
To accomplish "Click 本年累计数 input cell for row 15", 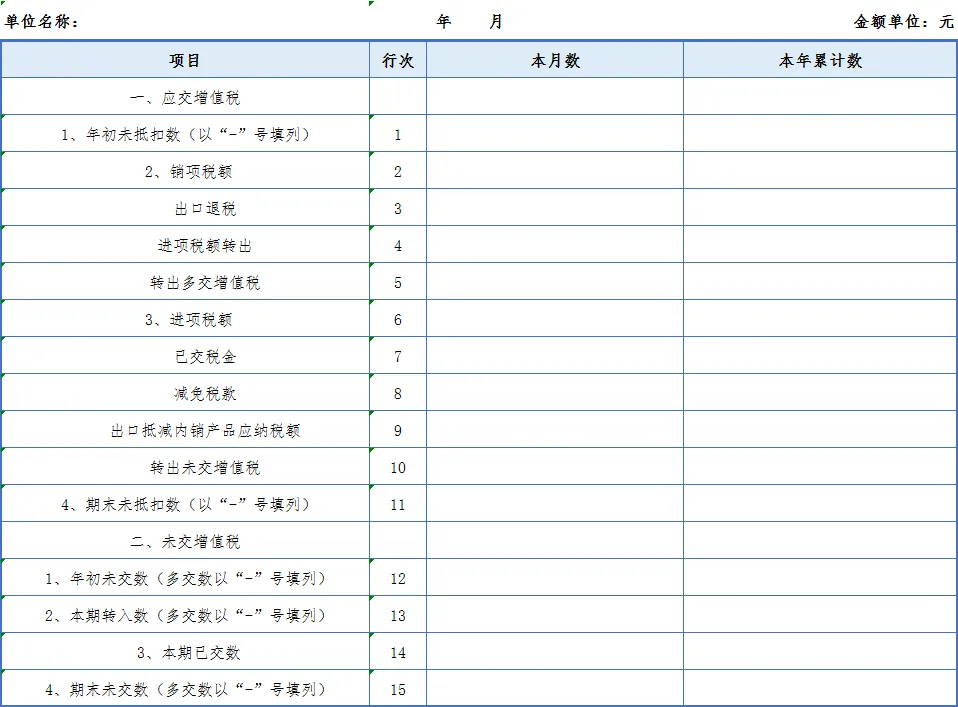I will coord(820,689).
